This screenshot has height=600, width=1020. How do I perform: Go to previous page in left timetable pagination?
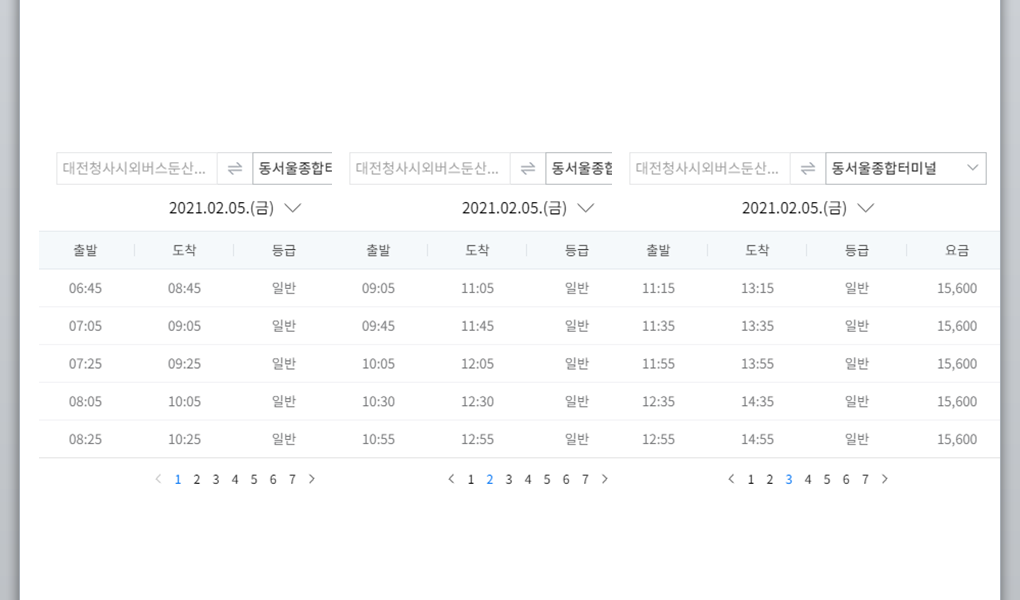click(x=158, y=479)
